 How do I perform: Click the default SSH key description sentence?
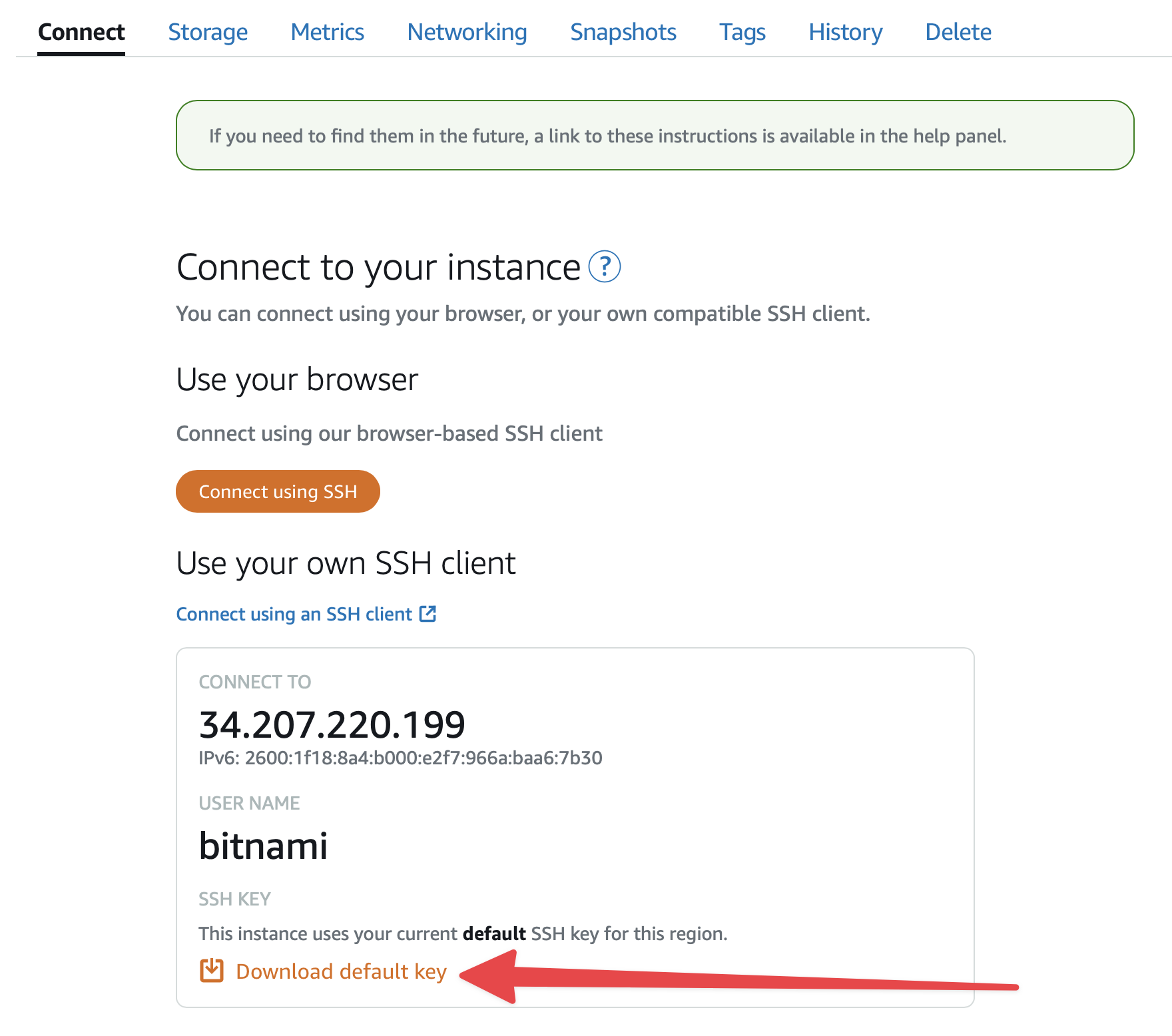click(463, 933)
